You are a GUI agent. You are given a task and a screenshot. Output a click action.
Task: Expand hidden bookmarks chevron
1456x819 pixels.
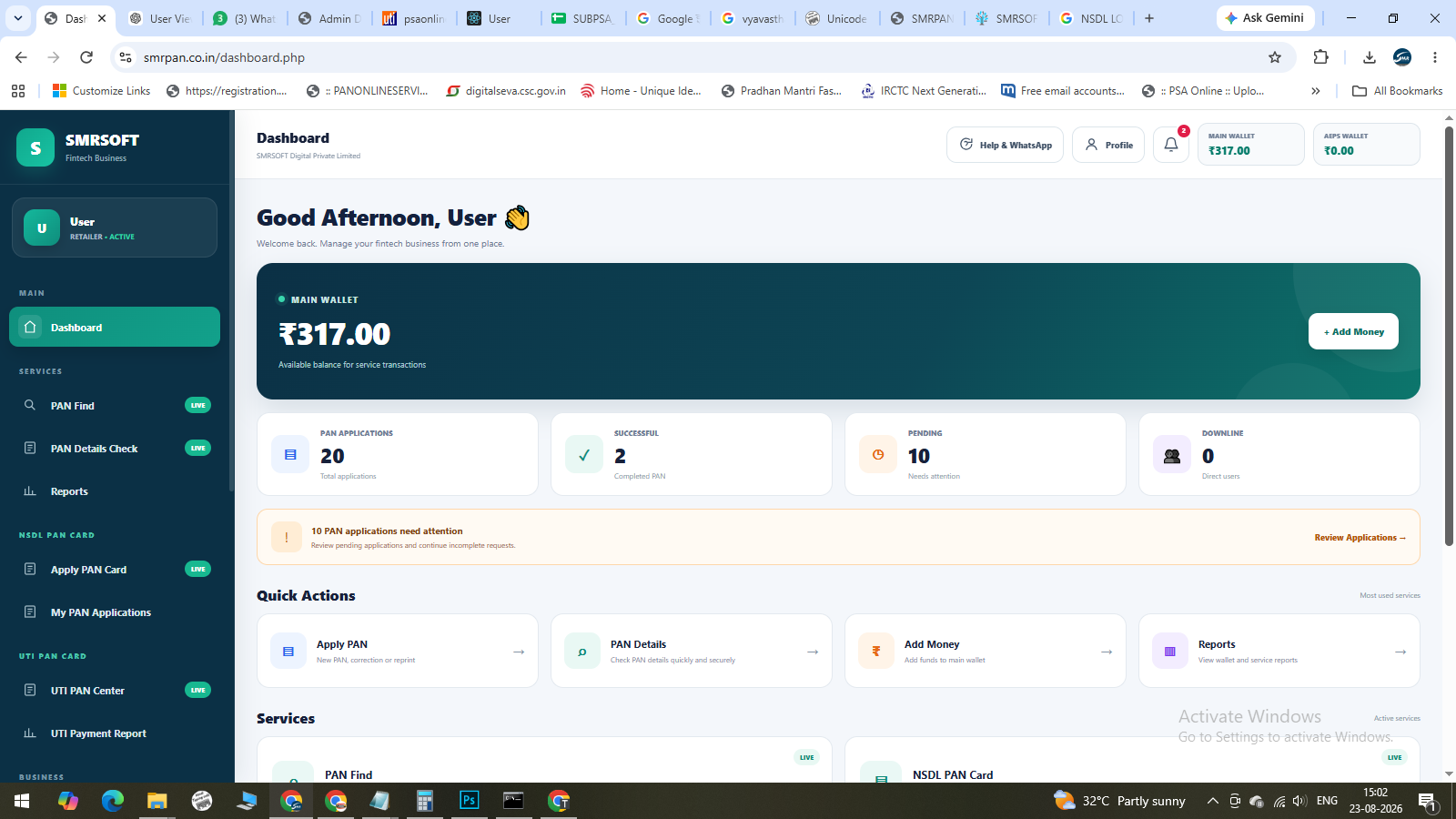[x=1316, y=91]
